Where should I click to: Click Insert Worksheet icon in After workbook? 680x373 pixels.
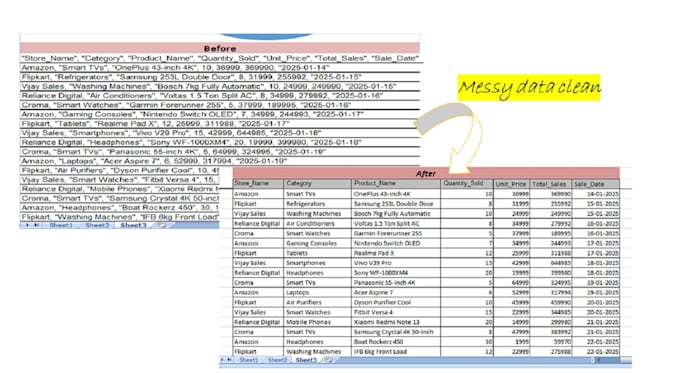(329, 360)
